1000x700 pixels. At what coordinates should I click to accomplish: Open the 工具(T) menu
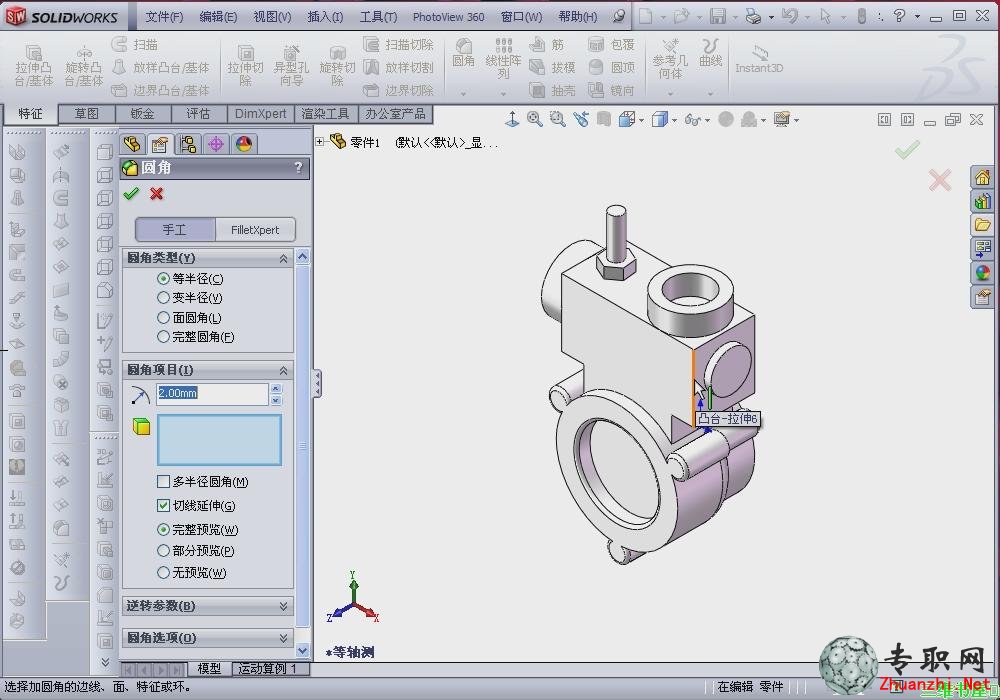pos(378,17)
